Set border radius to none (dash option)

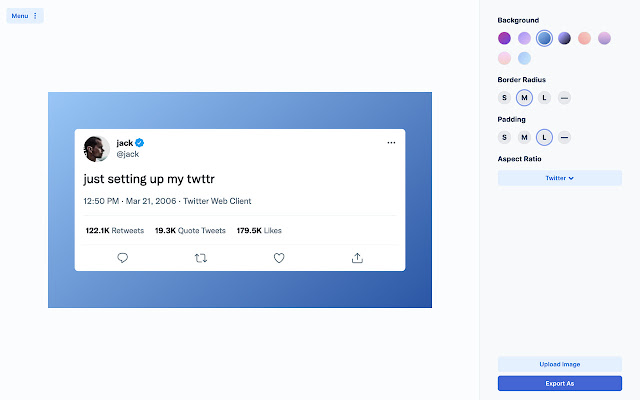[x=564, y=97]
